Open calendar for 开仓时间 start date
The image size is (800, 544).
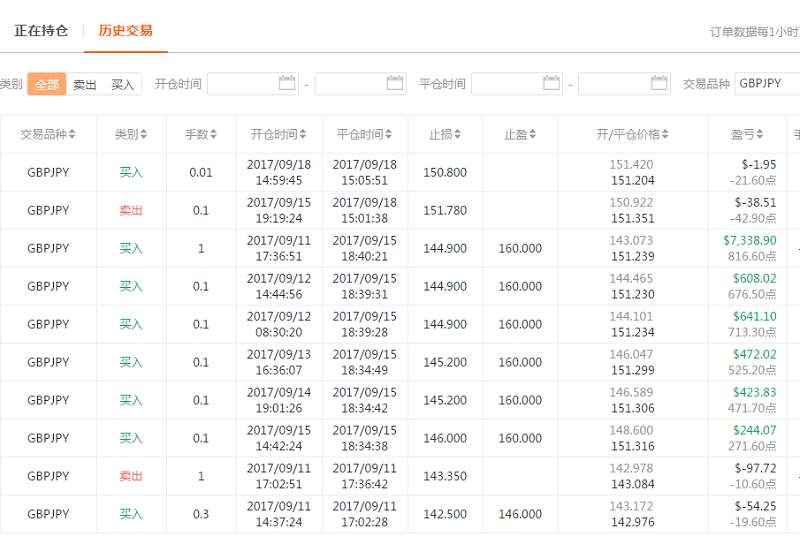click(x=287, y=83)
